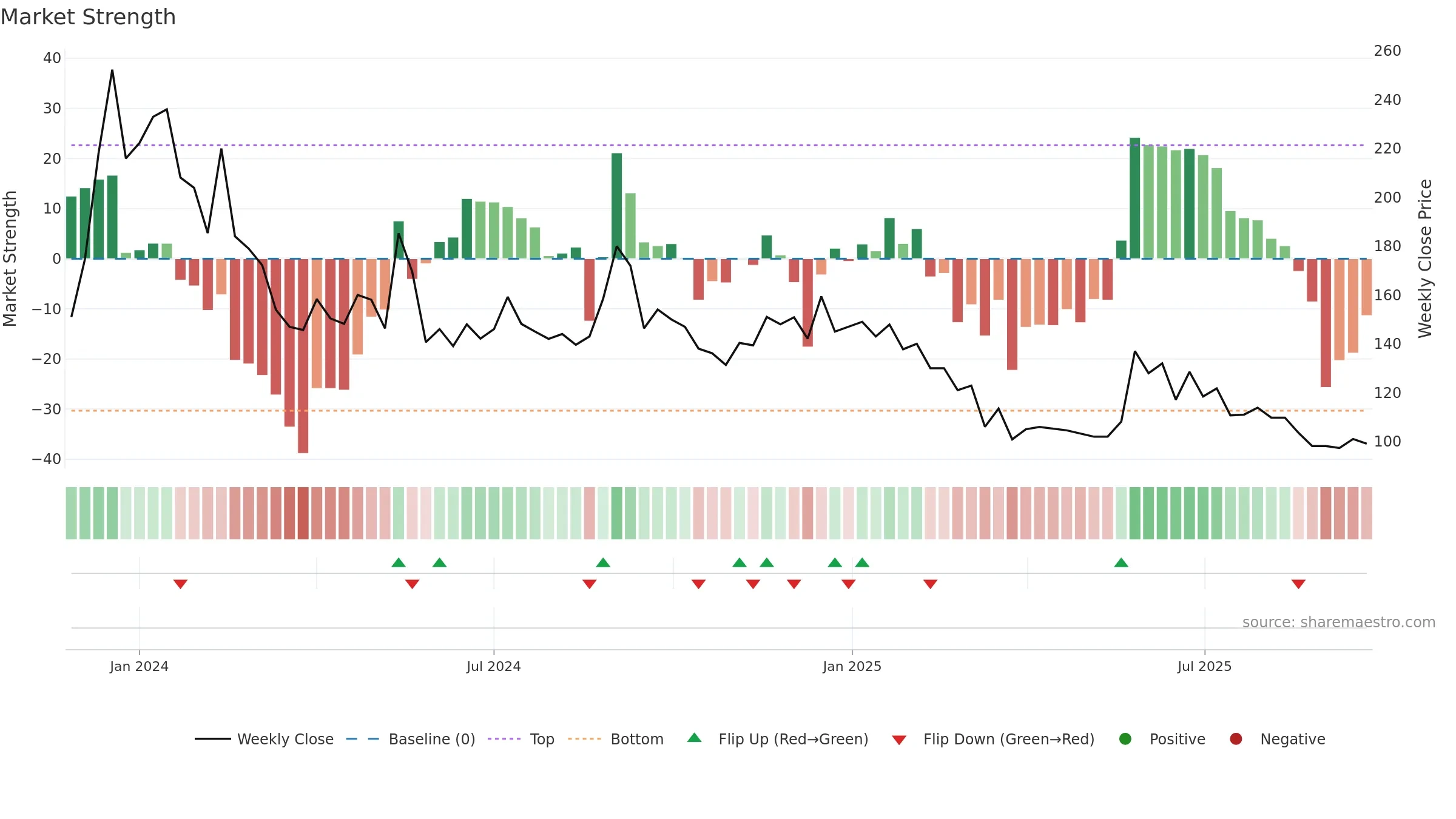The width and height of the screenshot is (1456, 819).
Task: Click the darkest red heat-strip cell
Action: coord(303,513)
